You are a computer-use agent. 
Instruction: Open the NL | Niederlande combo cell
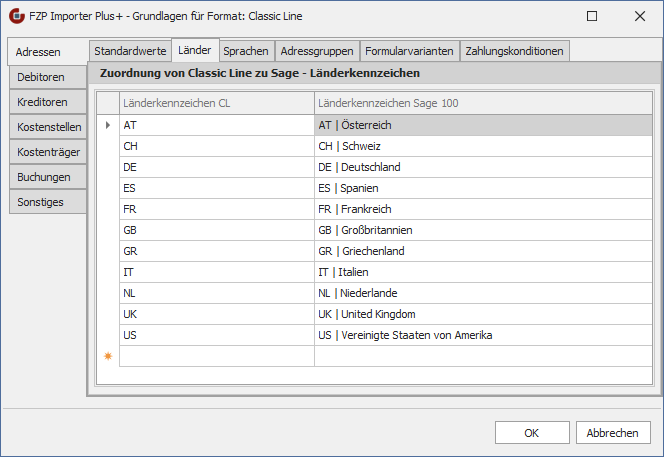click(x=483, y=293)
